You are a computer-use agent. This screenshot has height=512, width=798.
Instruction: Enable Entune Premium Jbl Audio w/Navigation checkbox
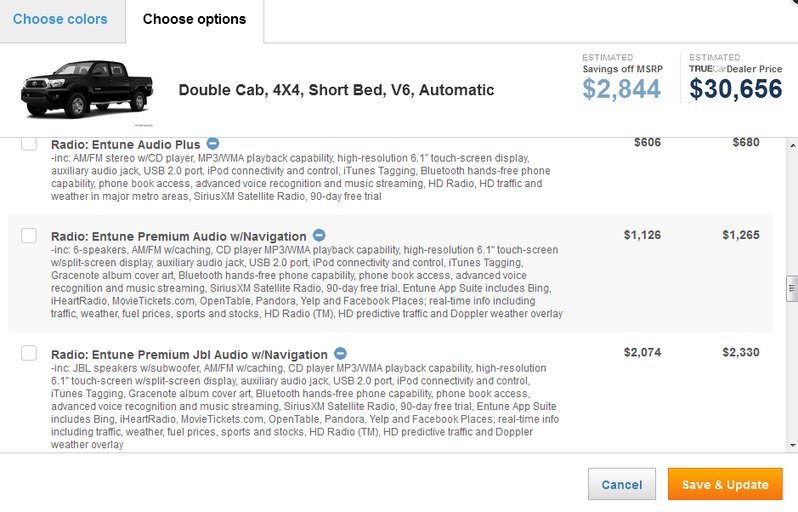(x=29, y=353)
